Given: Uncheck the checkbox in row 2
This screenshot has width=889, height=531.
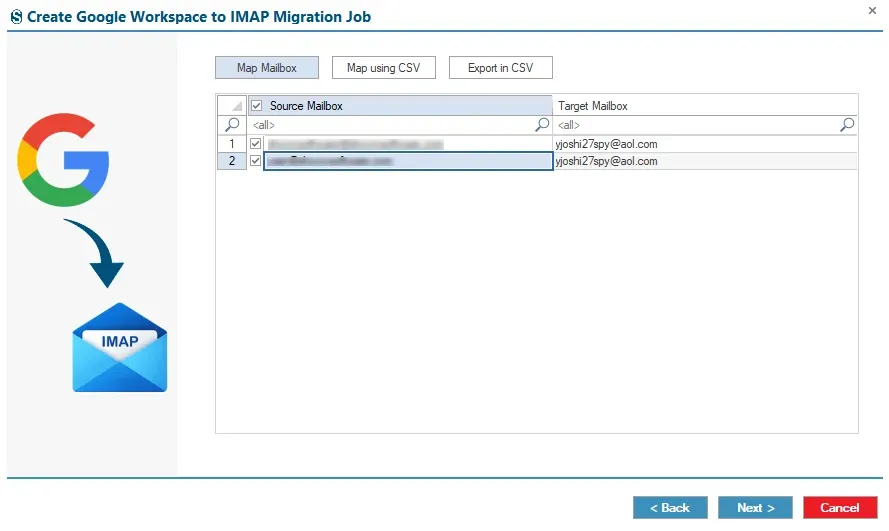Looking at the screenshot, I should pos(255,161).
